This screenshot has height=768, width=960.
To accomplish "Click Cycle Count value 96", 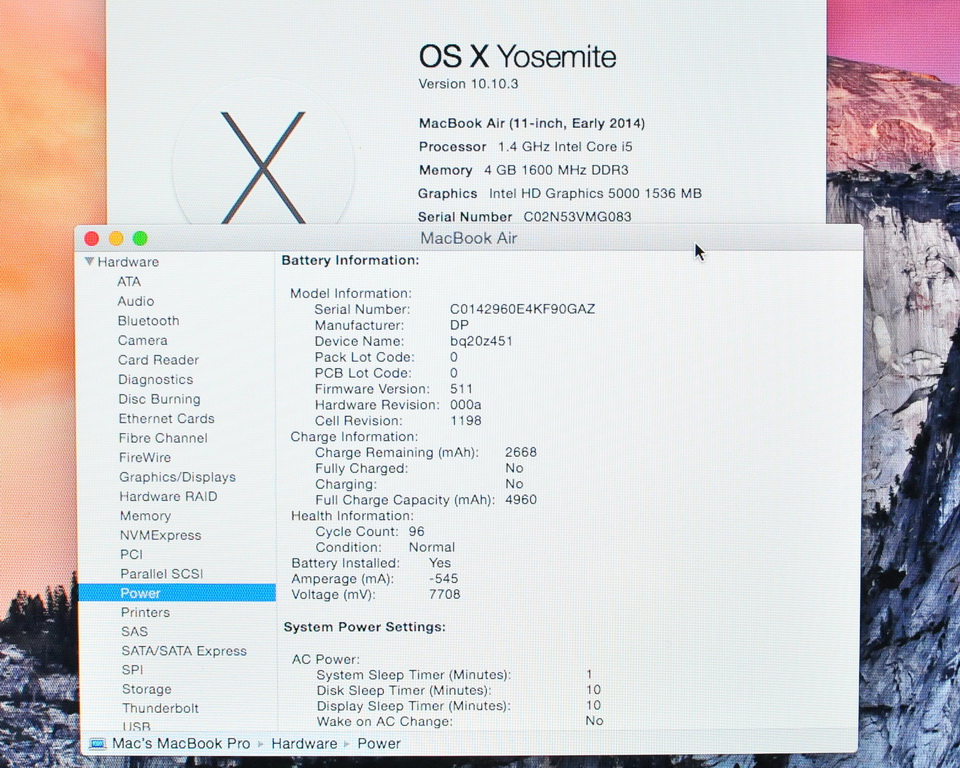I will (x=416, y=532).
